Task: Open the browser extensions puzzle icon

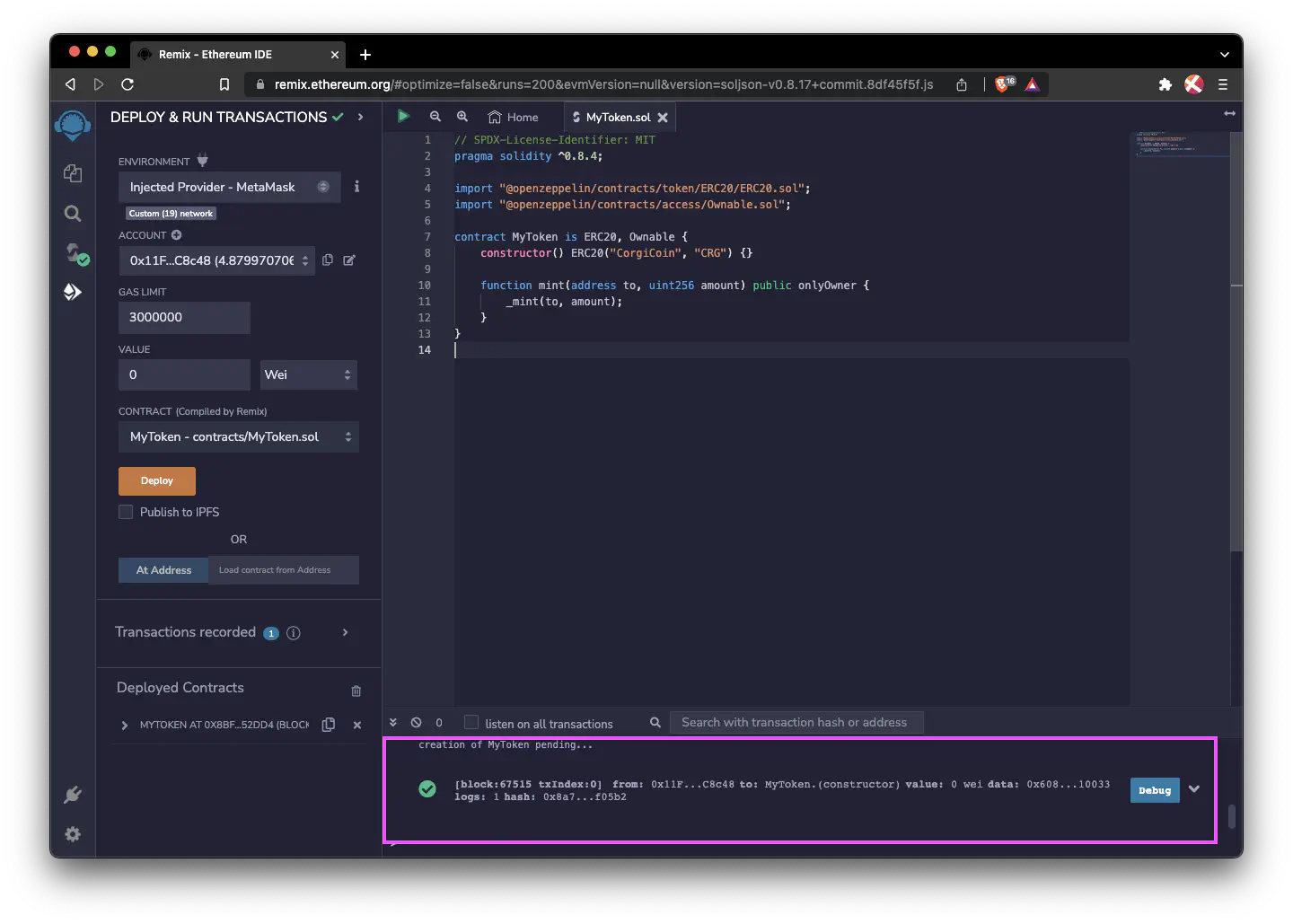Action: coord(1165,84)
